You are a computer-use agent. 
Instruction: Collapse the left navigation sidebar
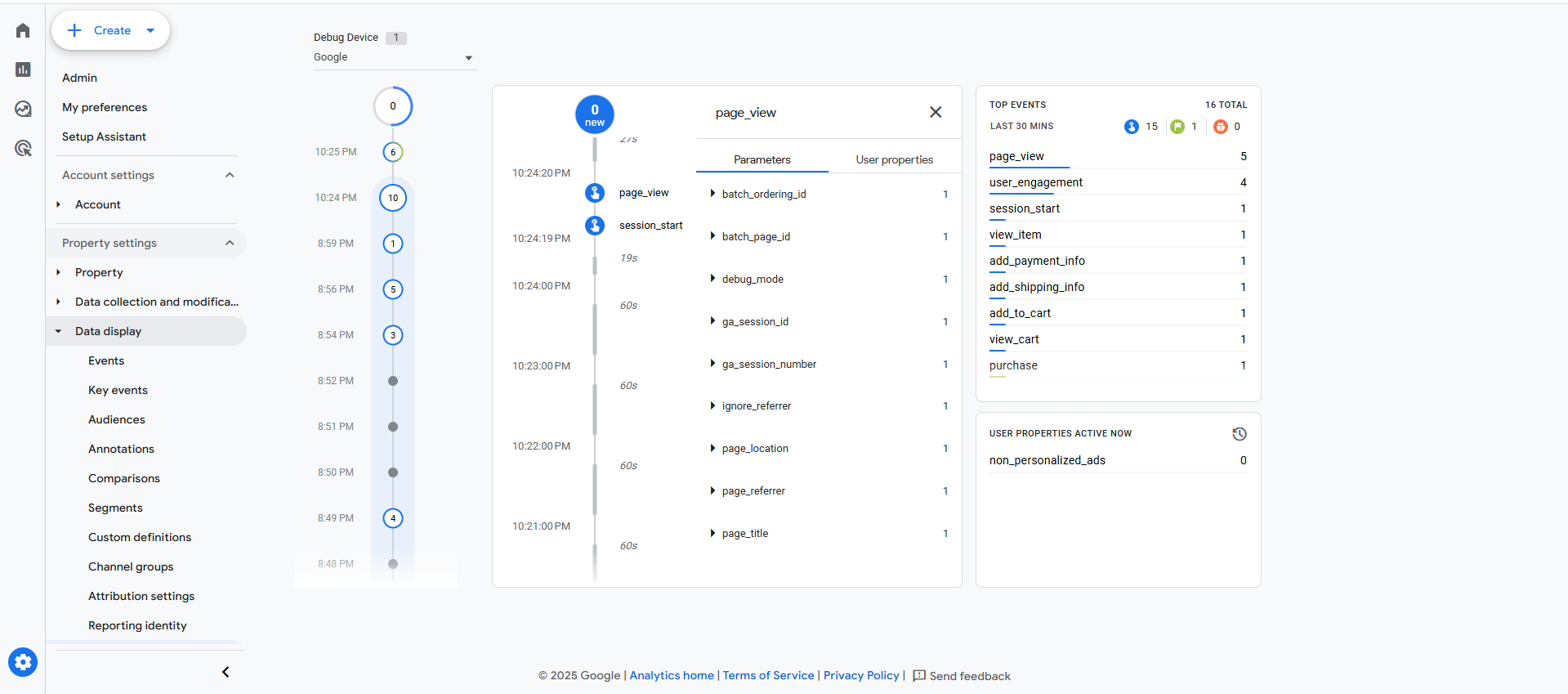226,672
